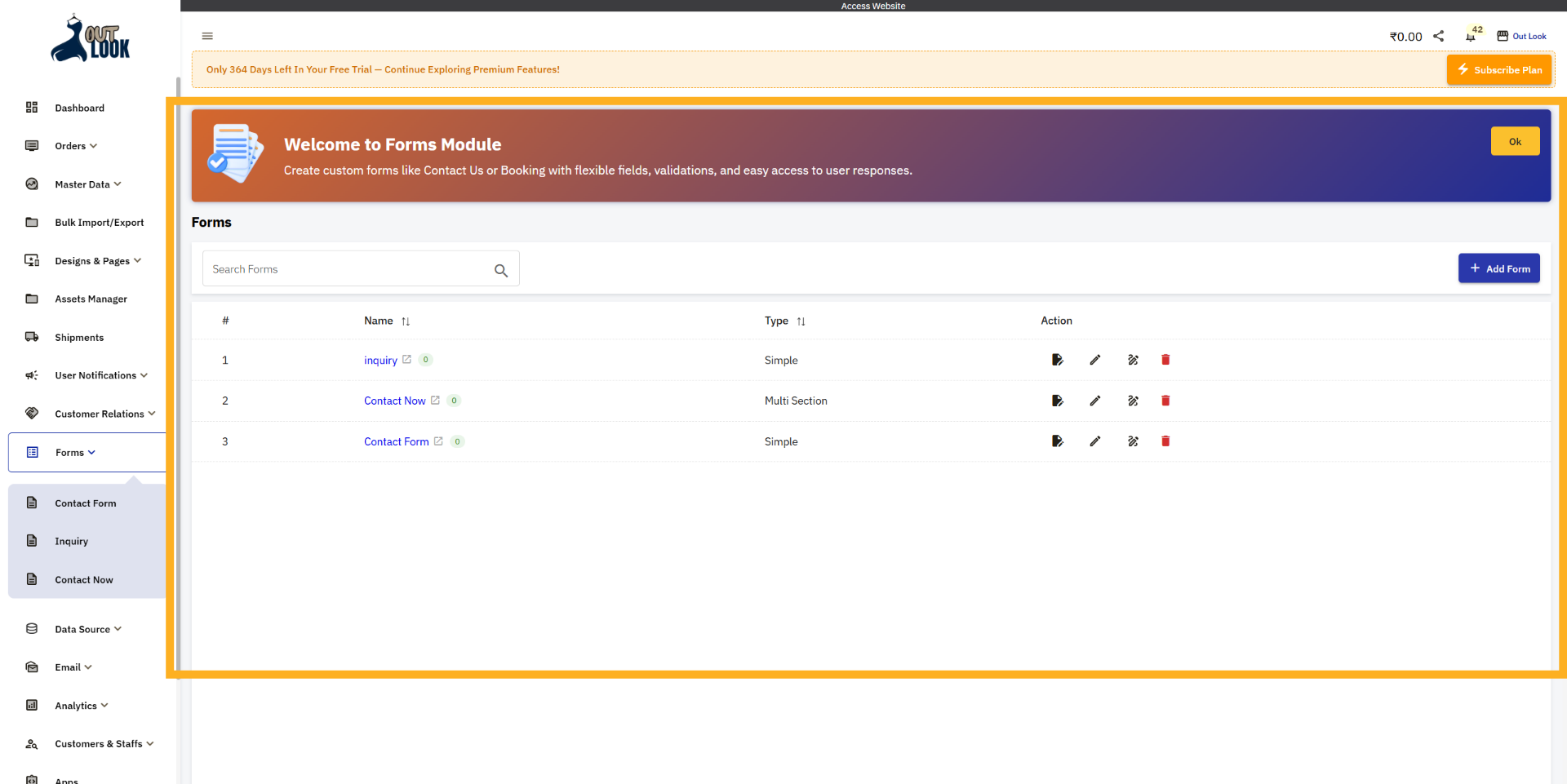Click the notification bell showing 42 alerts
The width and height of the screenshot is (1567, 784).
click(1472, 36)
